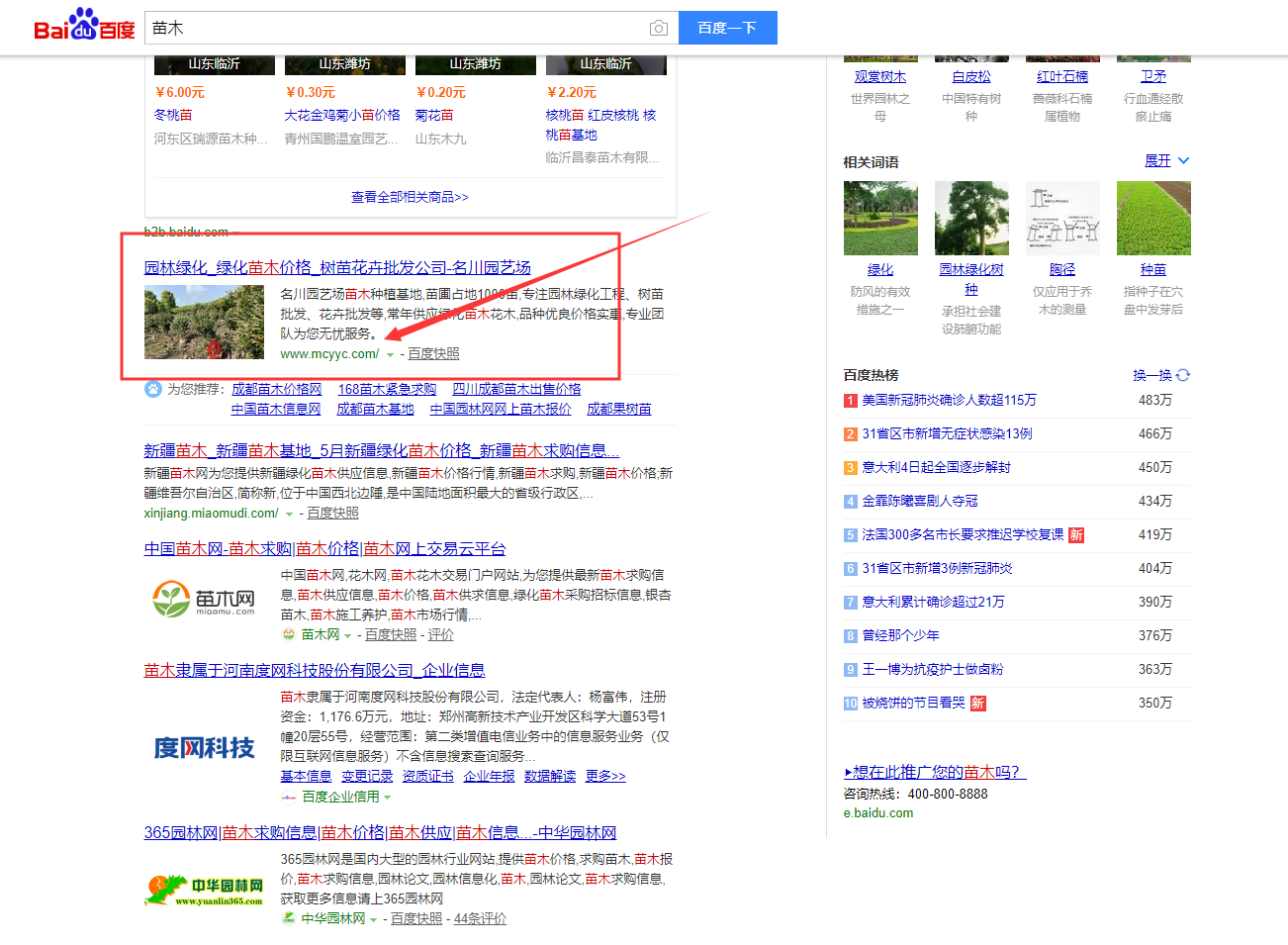Open 白皮松 link
1288x945 pixels.
[971, 76]
